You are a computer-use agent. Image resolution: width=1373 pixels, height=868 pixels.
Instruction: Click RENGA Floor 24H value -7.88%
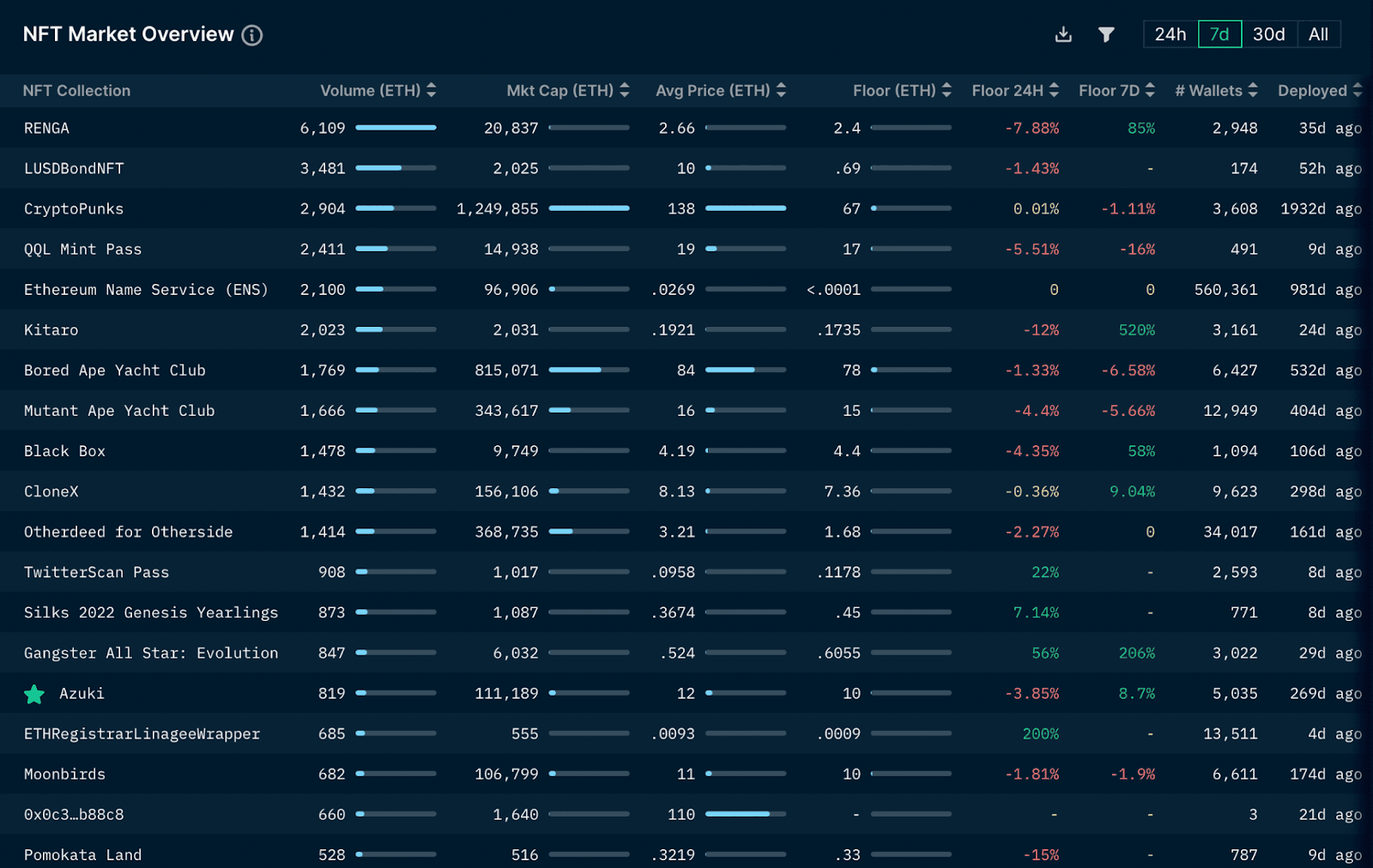tap(1032, 128)
